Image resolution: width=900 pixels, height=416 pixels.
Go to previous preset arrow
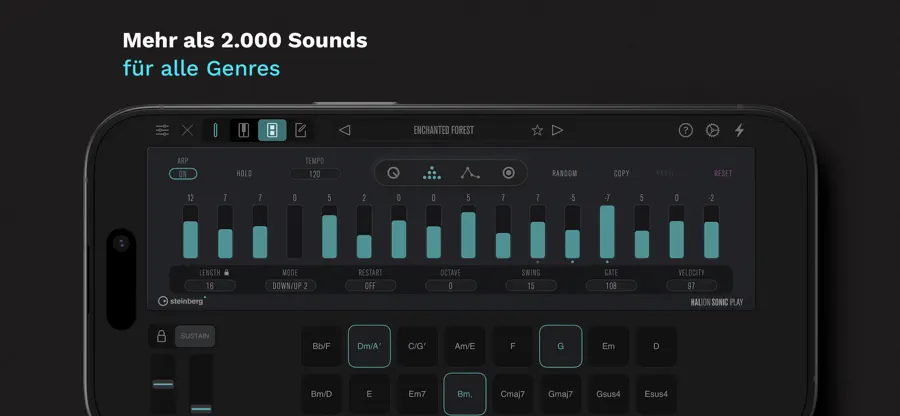344,130
